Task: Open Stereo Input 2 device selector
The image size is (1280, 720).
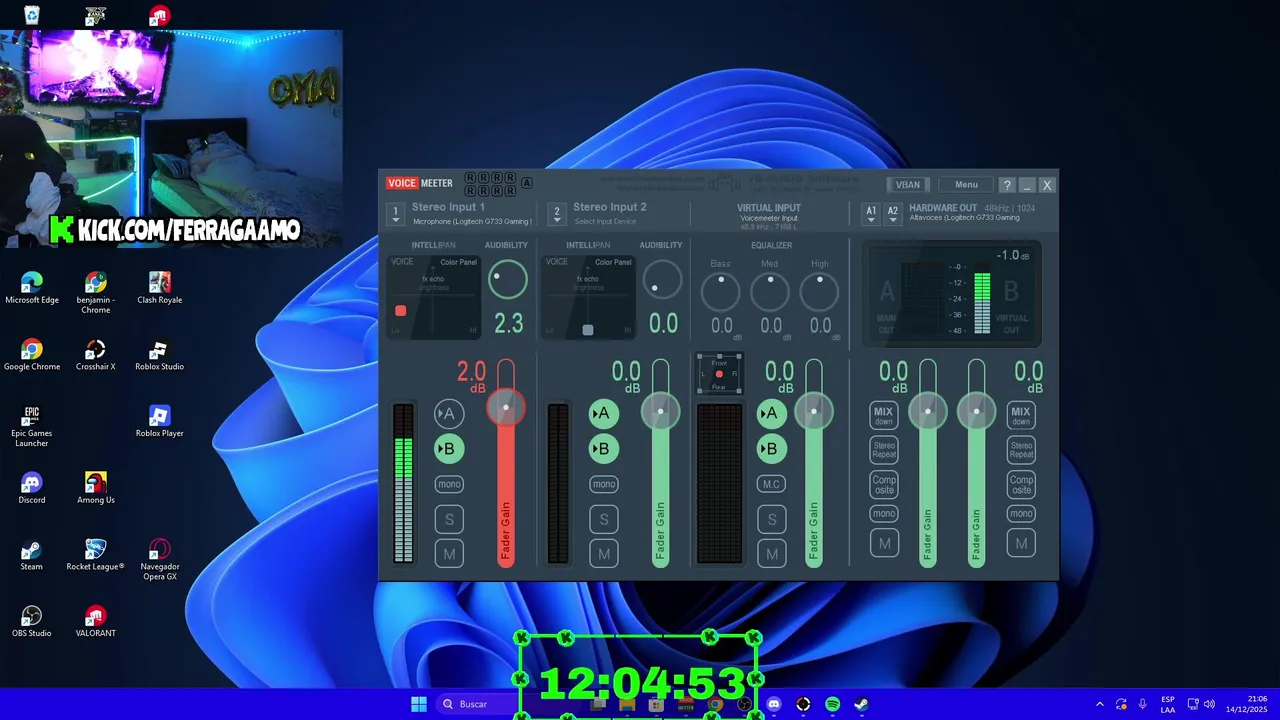Action: 557,214
